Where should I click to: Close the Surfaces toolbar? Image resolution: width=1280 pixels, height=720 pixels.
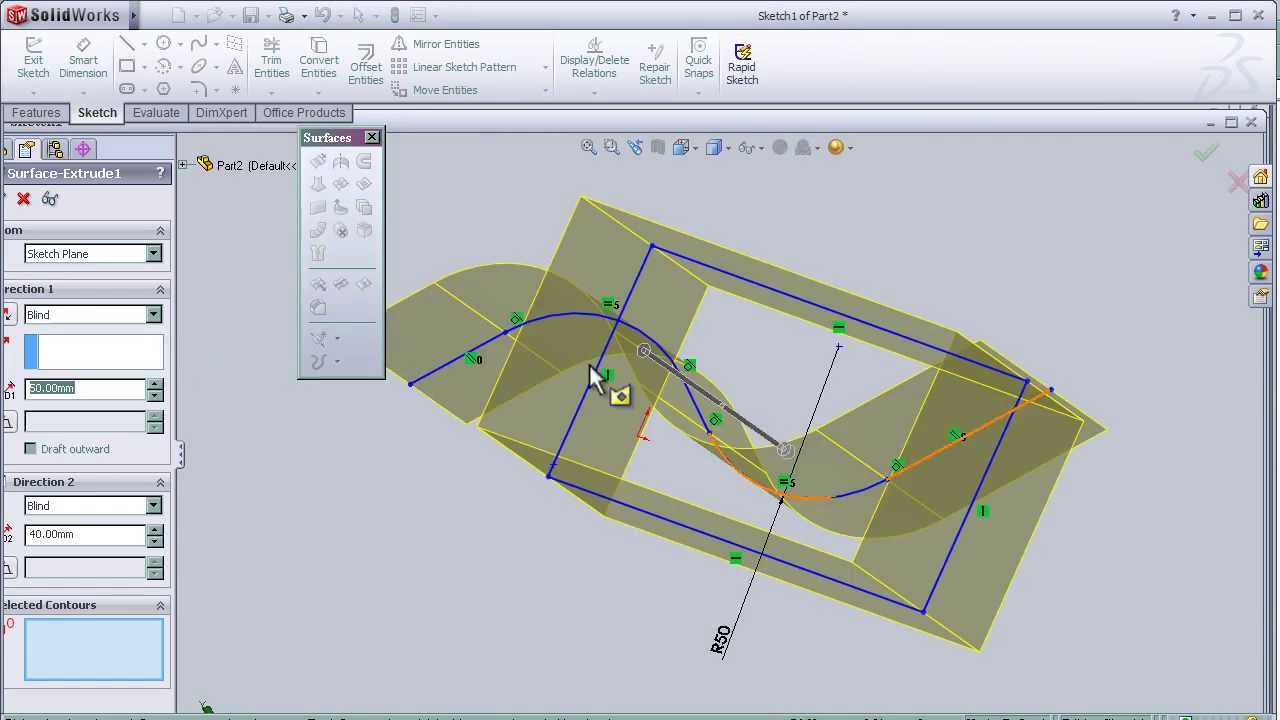372,137
